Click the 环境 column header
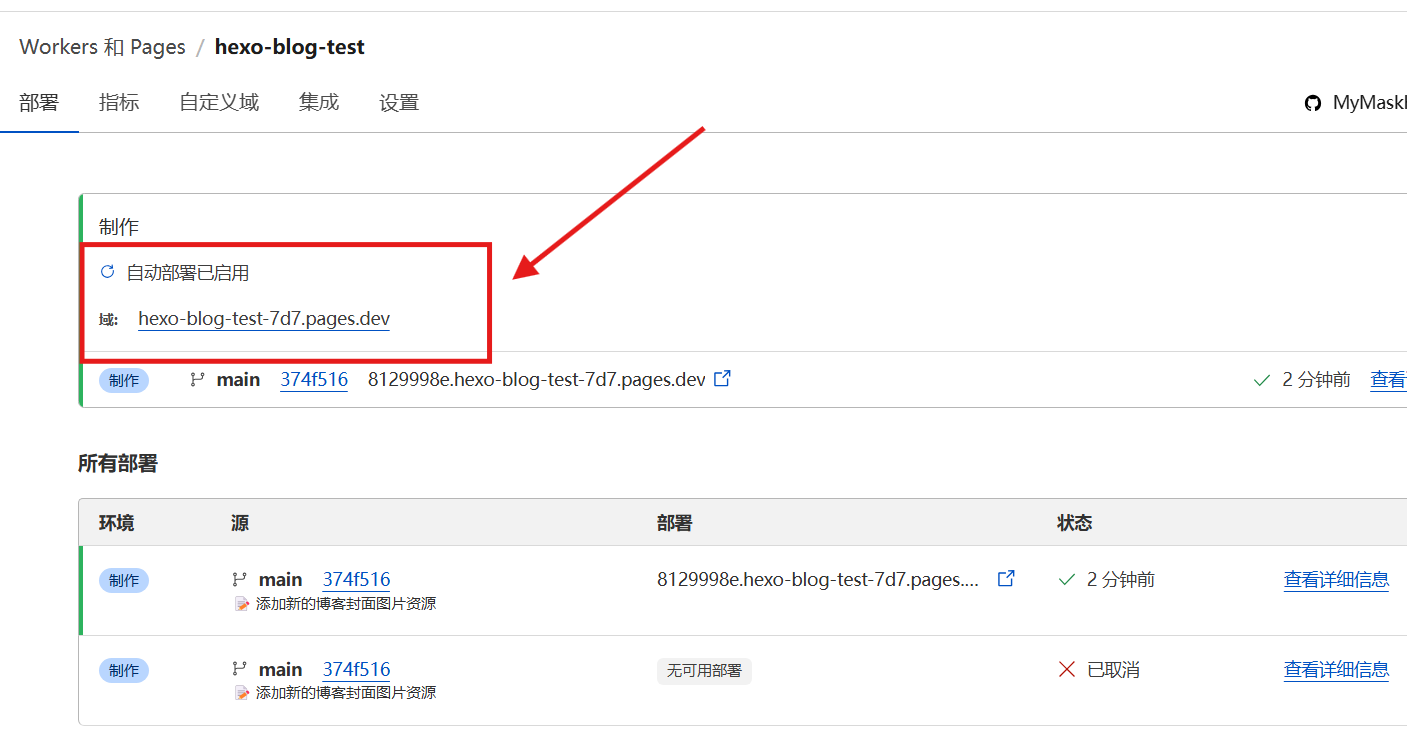Image resolution: width=1407 pixels, height=730 pixels. pos(116,523)
